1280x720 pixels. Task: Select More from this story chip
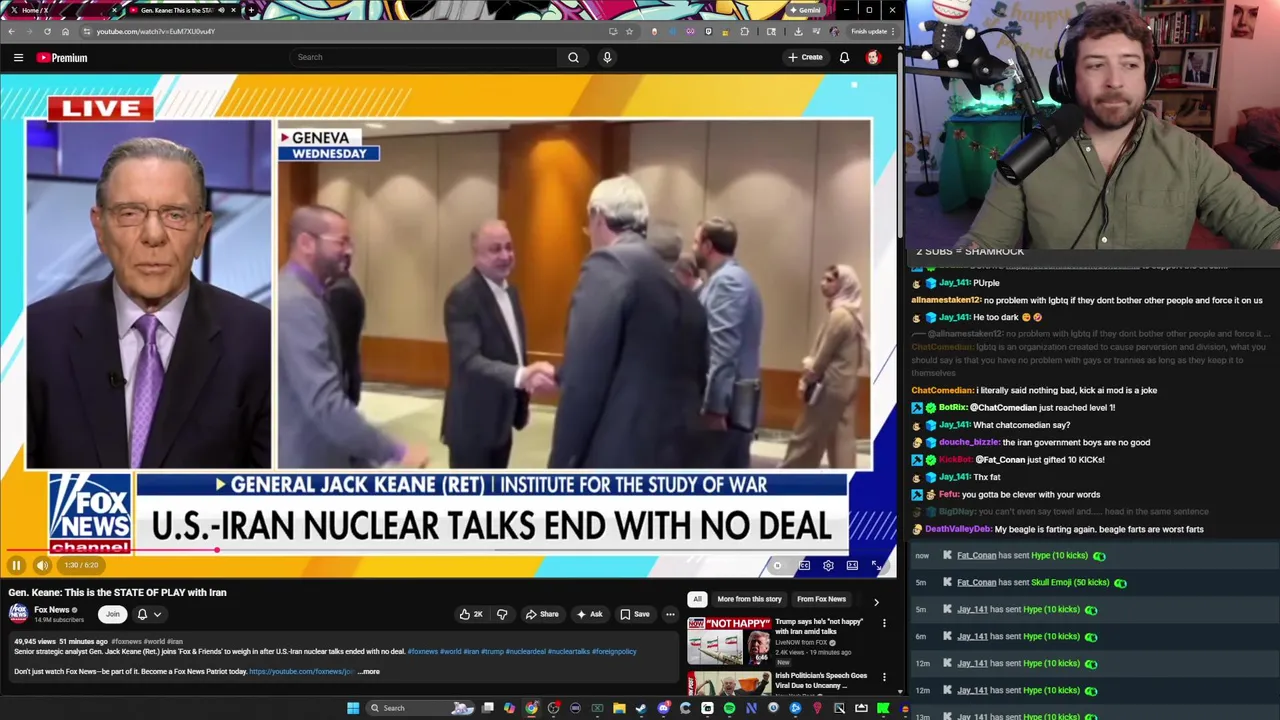click(749, 599)
